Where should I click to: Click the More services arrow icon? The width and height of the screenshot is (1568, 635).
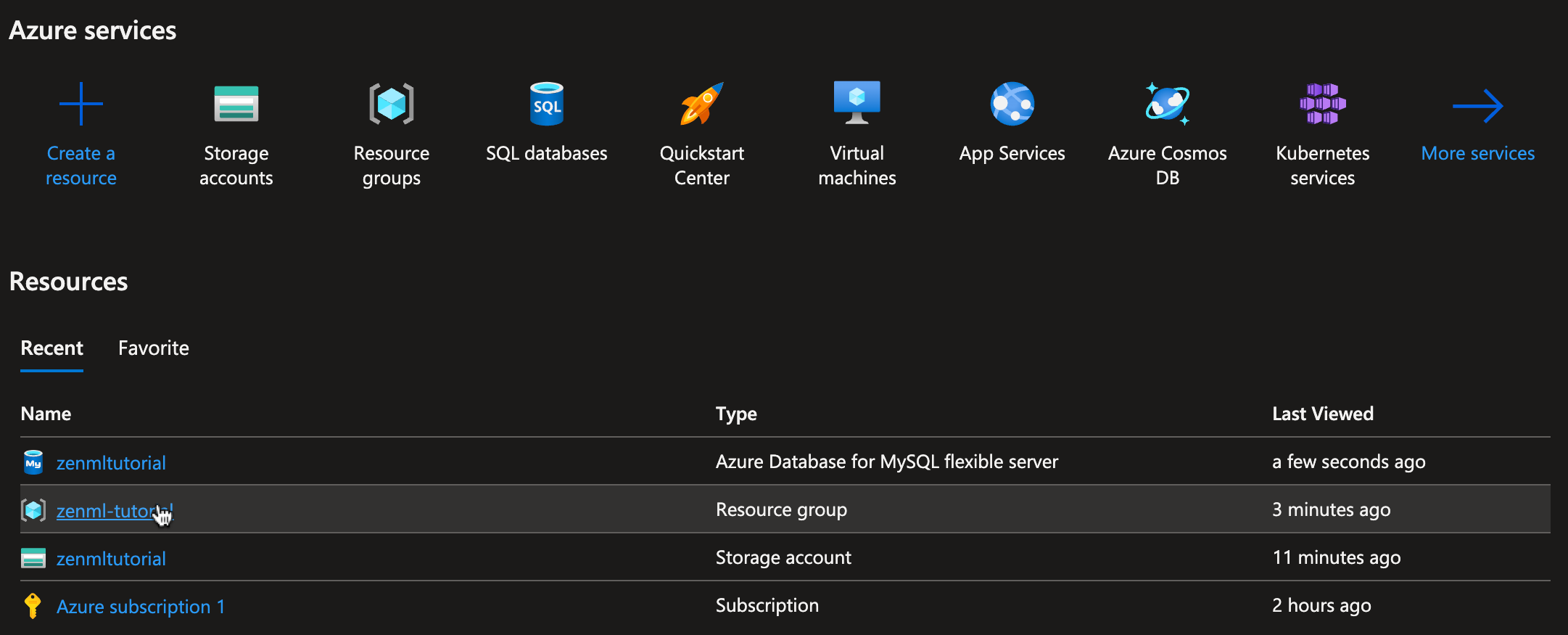coord(1478,106)
